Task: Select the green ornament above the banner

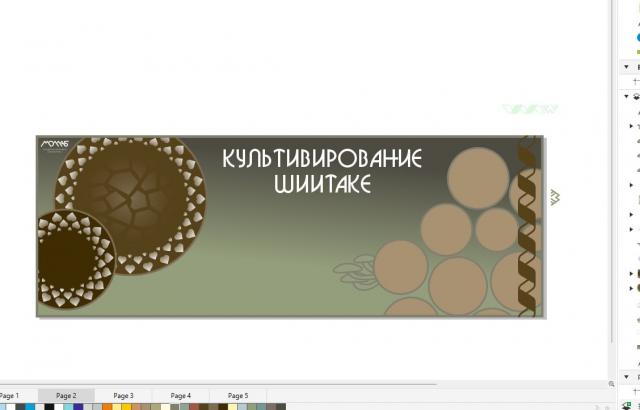Action: (x=530, y=109)
